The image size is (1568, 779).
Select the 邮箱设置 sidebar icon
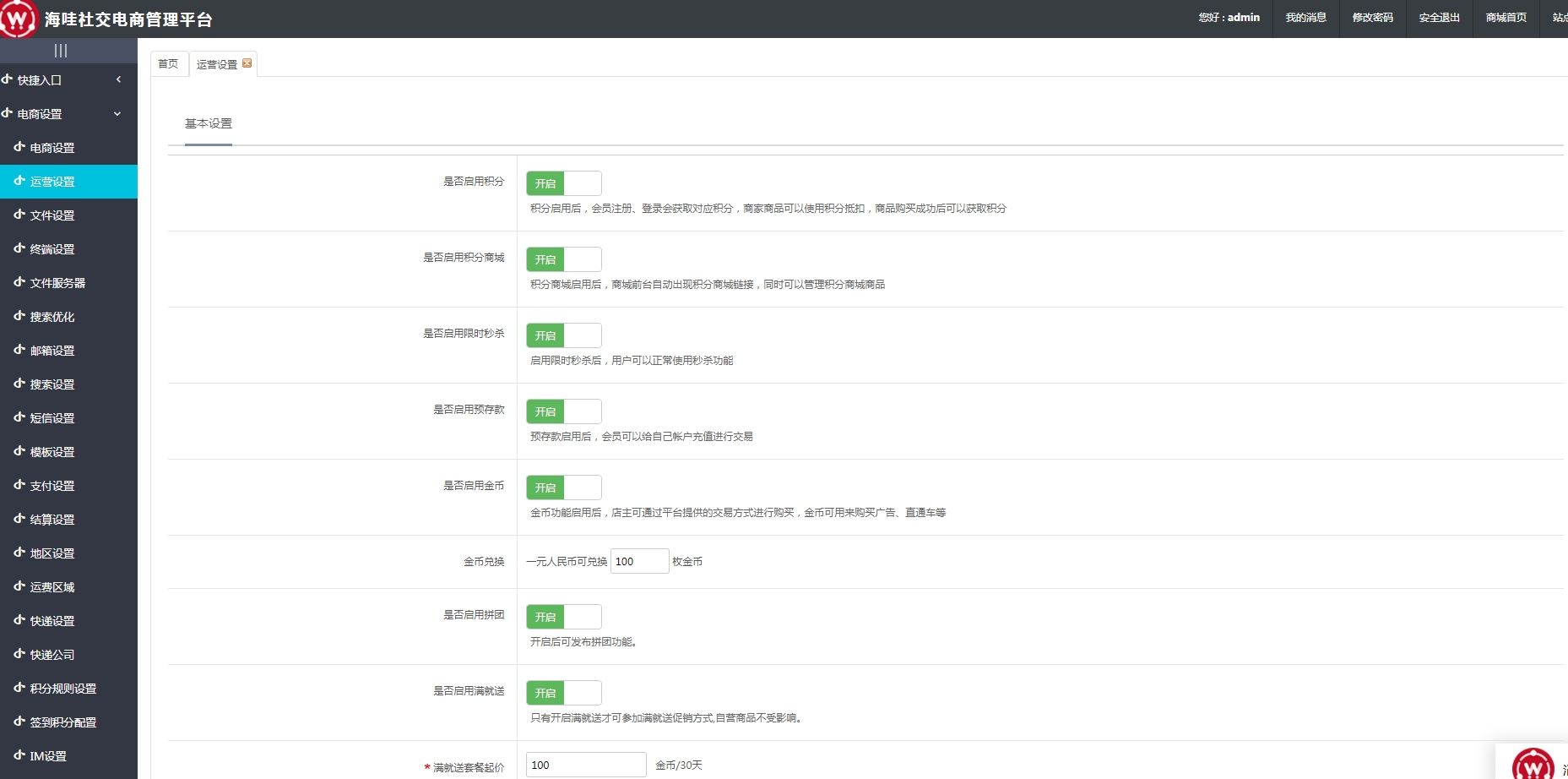click(x=18, y=350)
